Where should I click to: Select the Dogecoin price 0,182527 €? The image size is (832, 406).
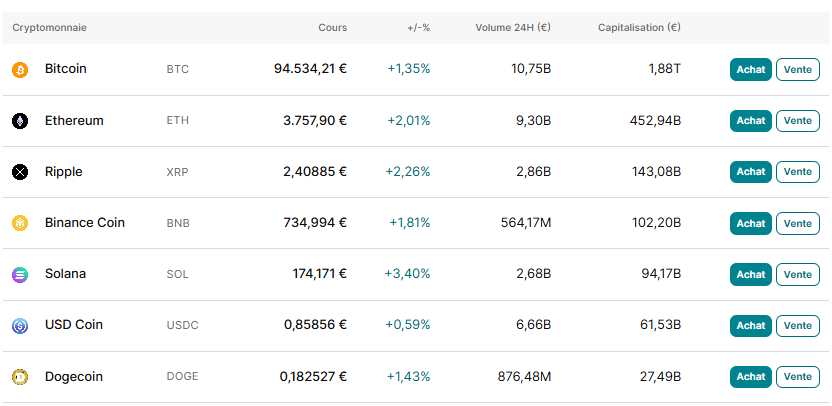314,377
